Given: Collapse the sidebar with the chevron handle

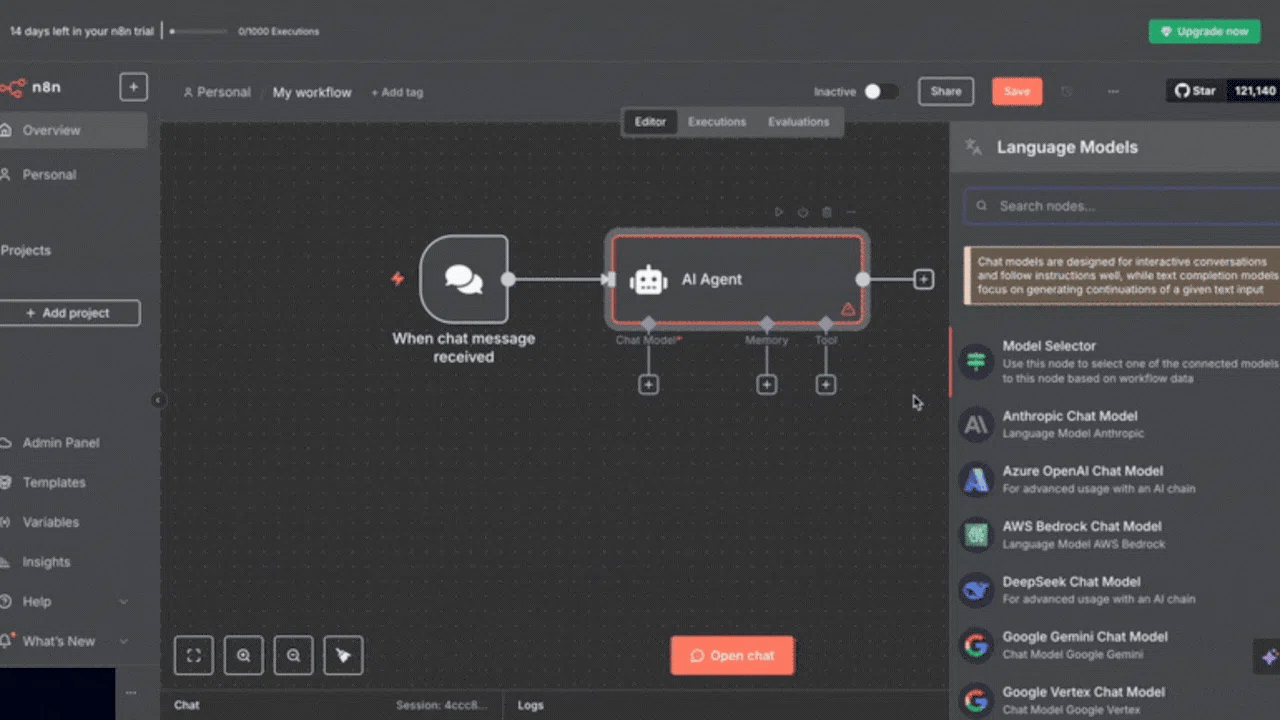Looking at the screenshot, I should pos(158,400).
